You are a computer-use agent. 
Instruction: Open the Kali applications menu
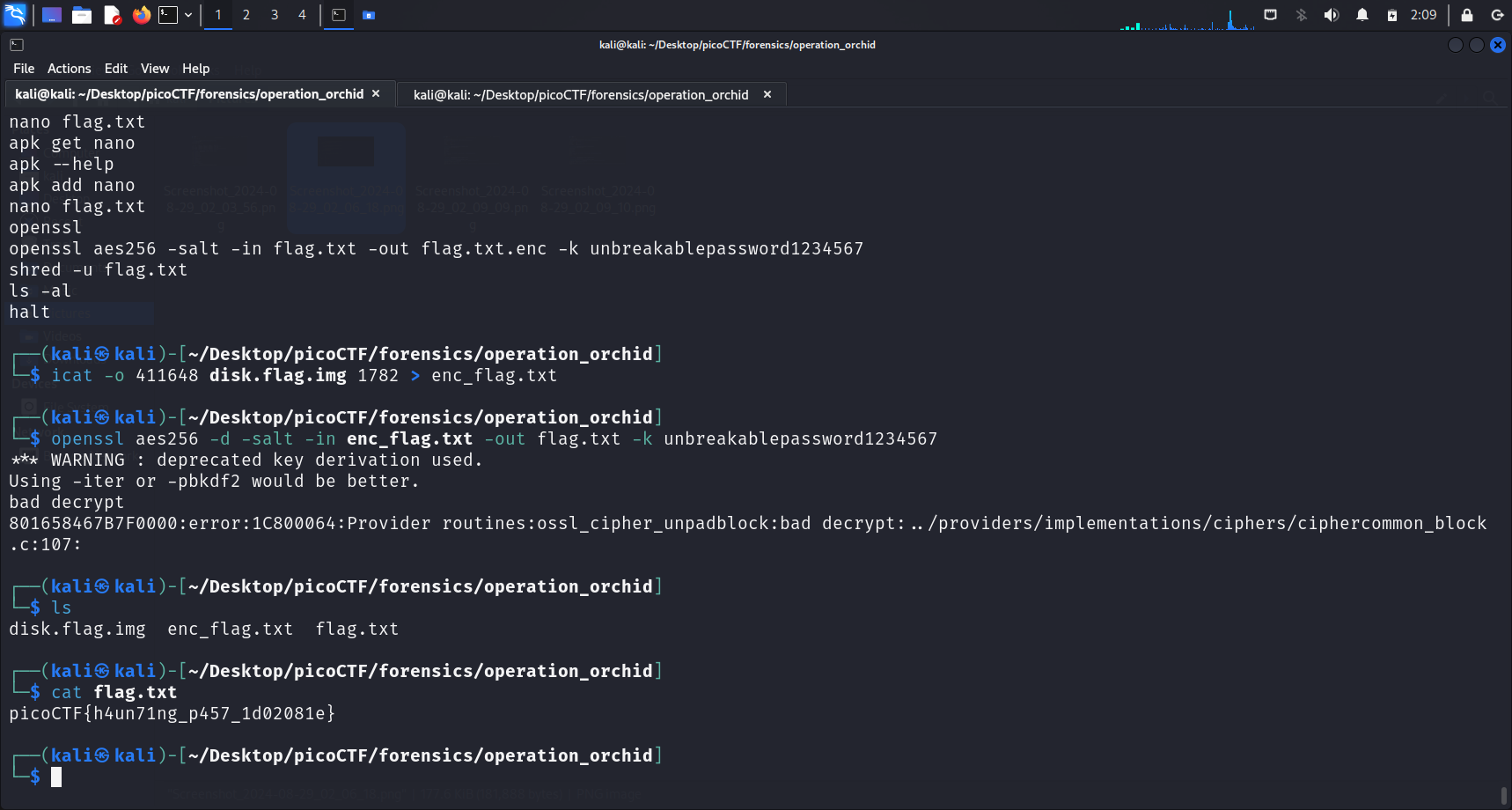click(x=15, y=15)
